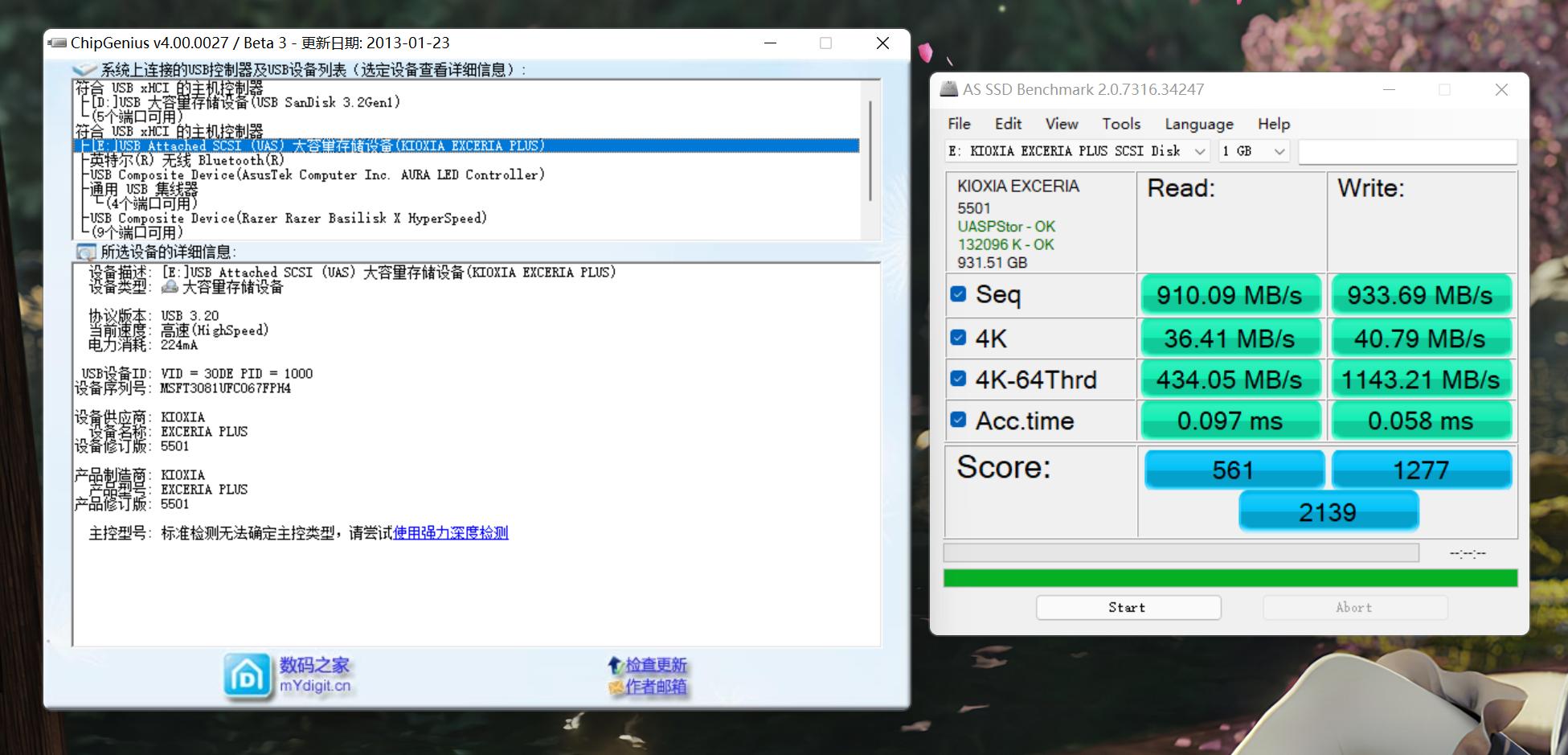The width and height of the screenshot is (1568, 755).
Task: Select the KIOXIA EXCERIA PLUS UAS device row
Action: point(467,146)
